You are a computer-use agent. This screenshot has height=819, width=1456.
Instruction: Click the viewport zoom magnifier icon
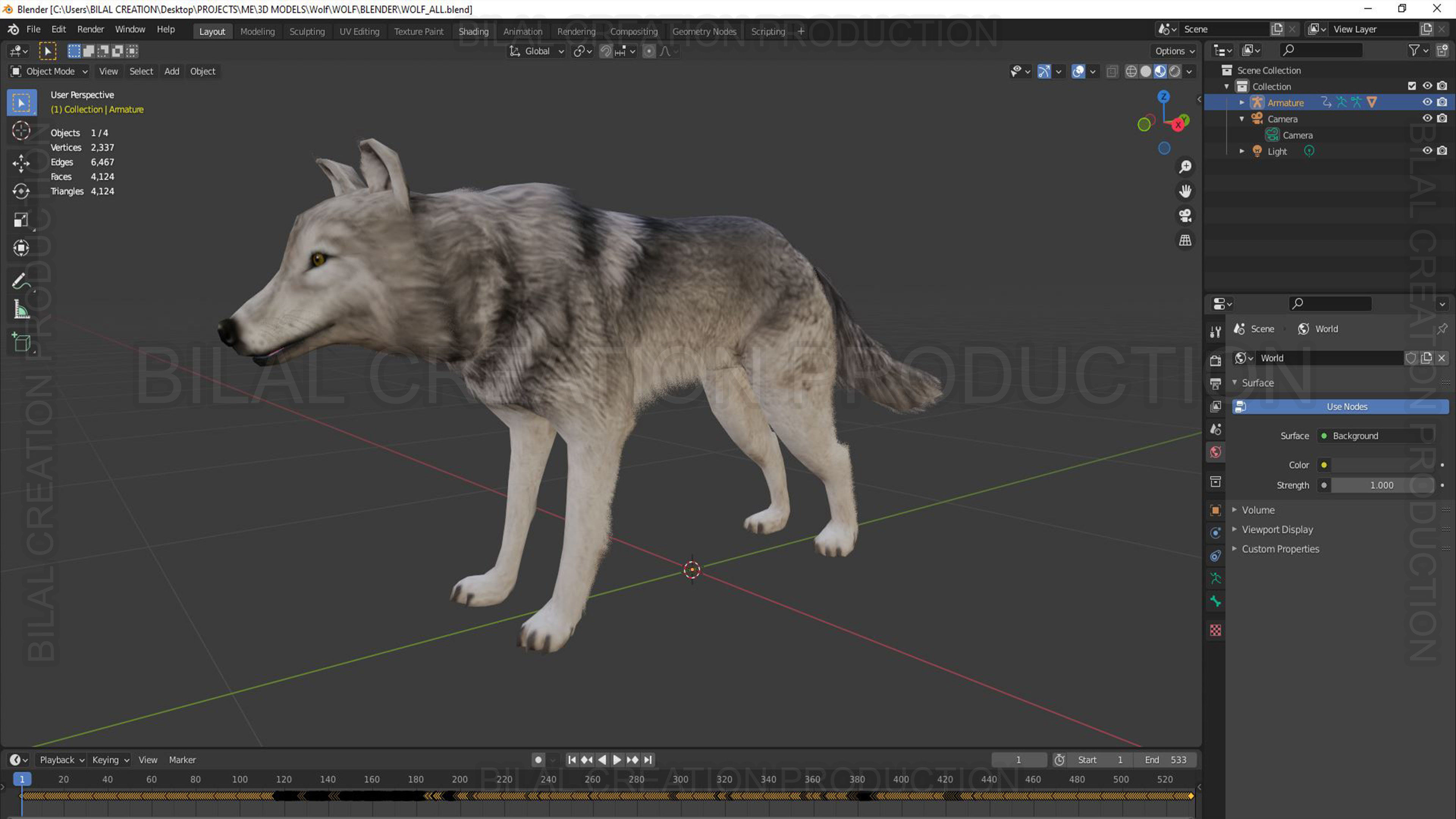1185,167
